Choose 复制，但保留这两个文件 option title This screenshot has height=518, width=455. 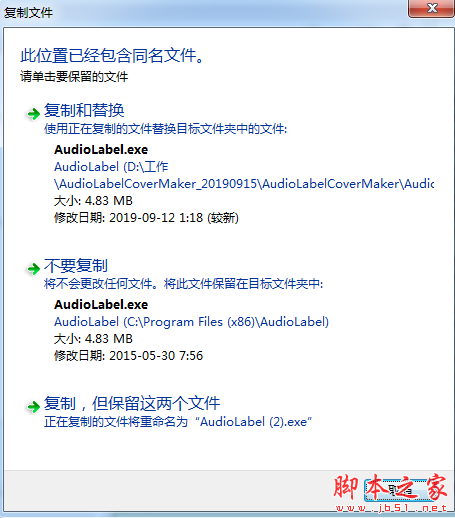(x=132, y=404)
